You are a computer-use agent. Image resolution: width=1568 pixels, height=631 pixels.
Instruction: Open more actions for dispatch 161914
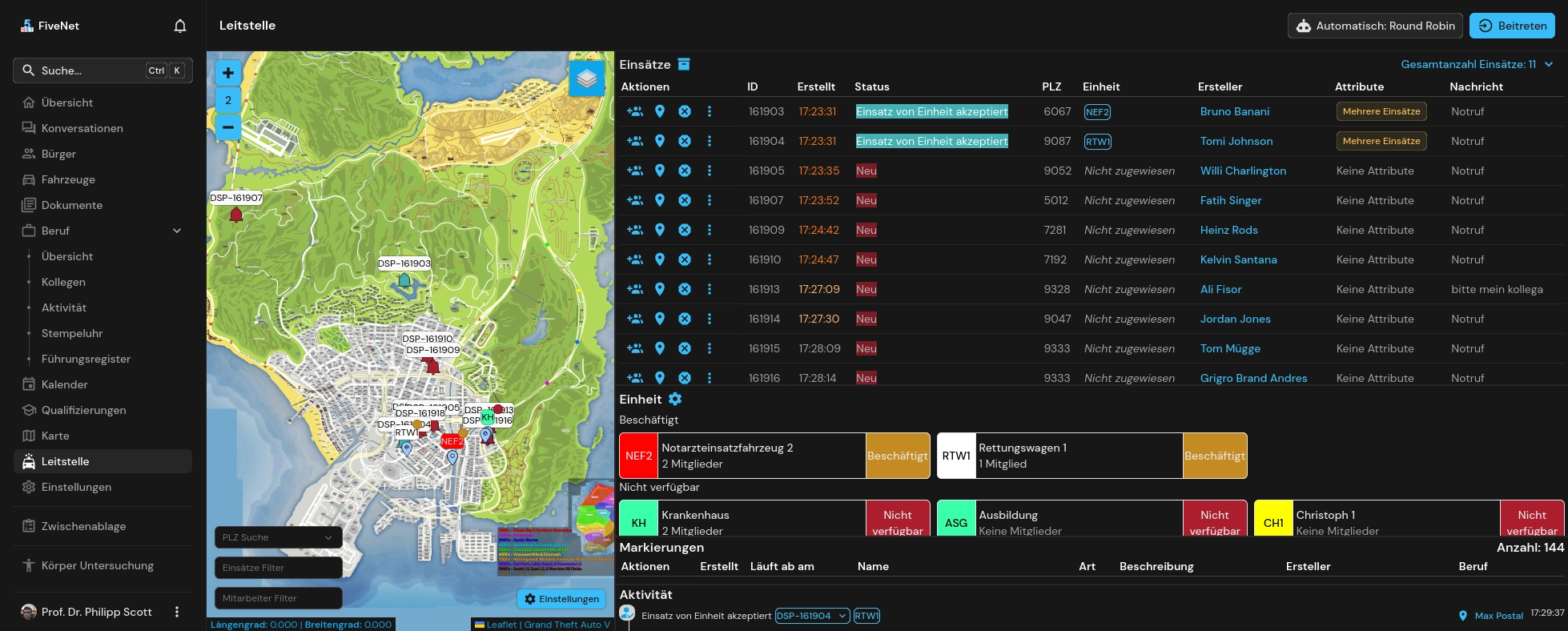pos(710,319)
